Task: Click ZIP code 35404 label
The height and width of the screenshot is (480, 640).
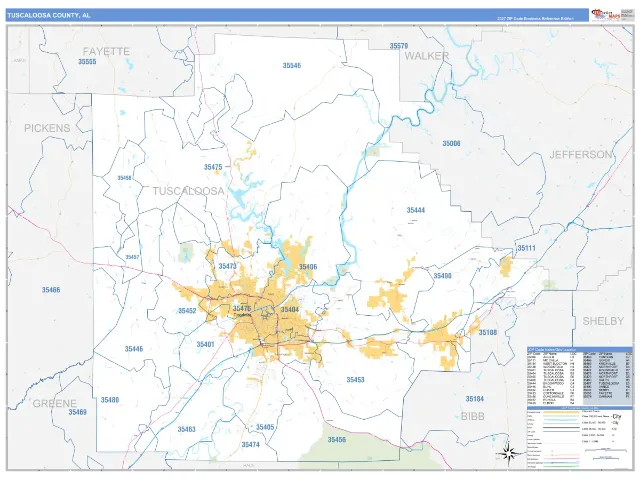Action: coord(290,309)
